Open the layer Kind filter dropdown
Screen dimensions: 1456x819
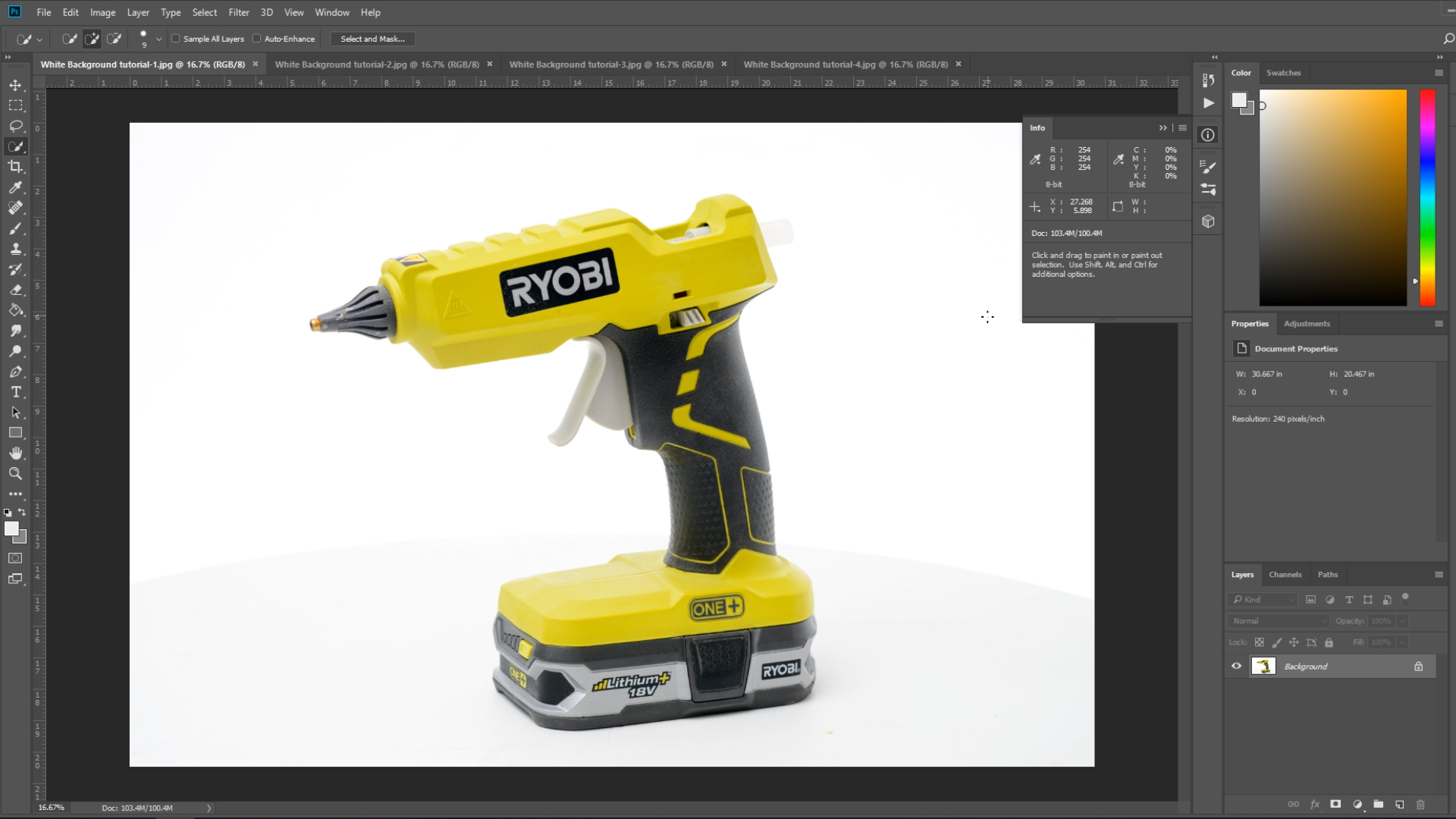1263,600
